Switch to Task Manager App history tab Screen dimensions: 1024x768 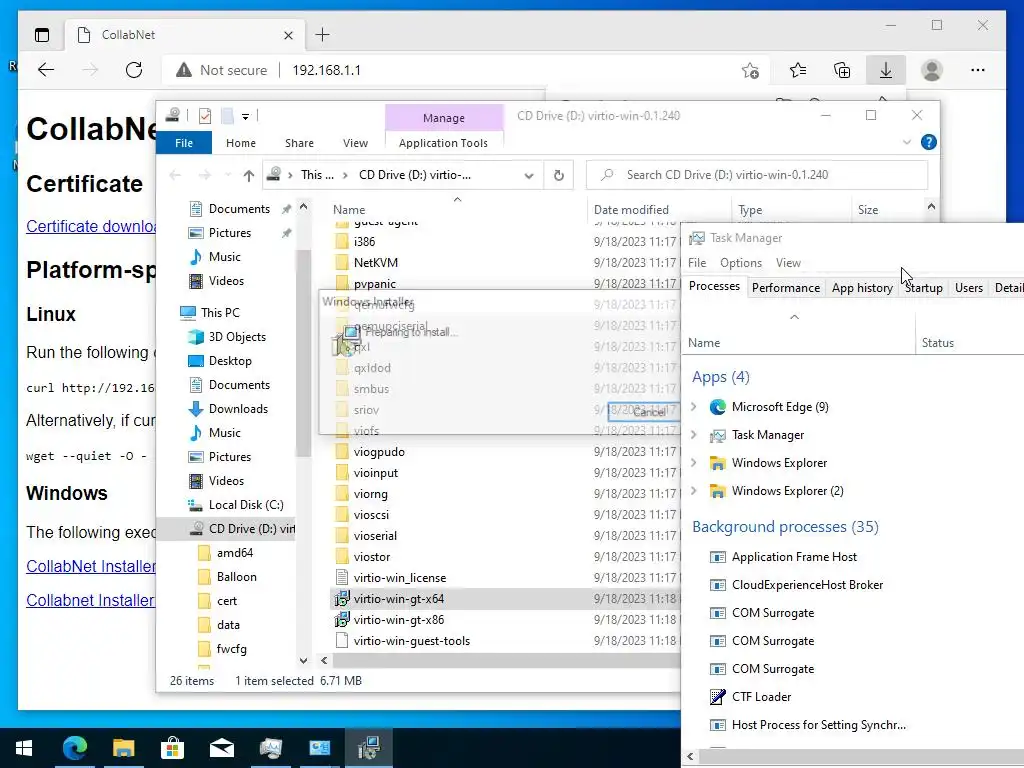click(862, 288)
